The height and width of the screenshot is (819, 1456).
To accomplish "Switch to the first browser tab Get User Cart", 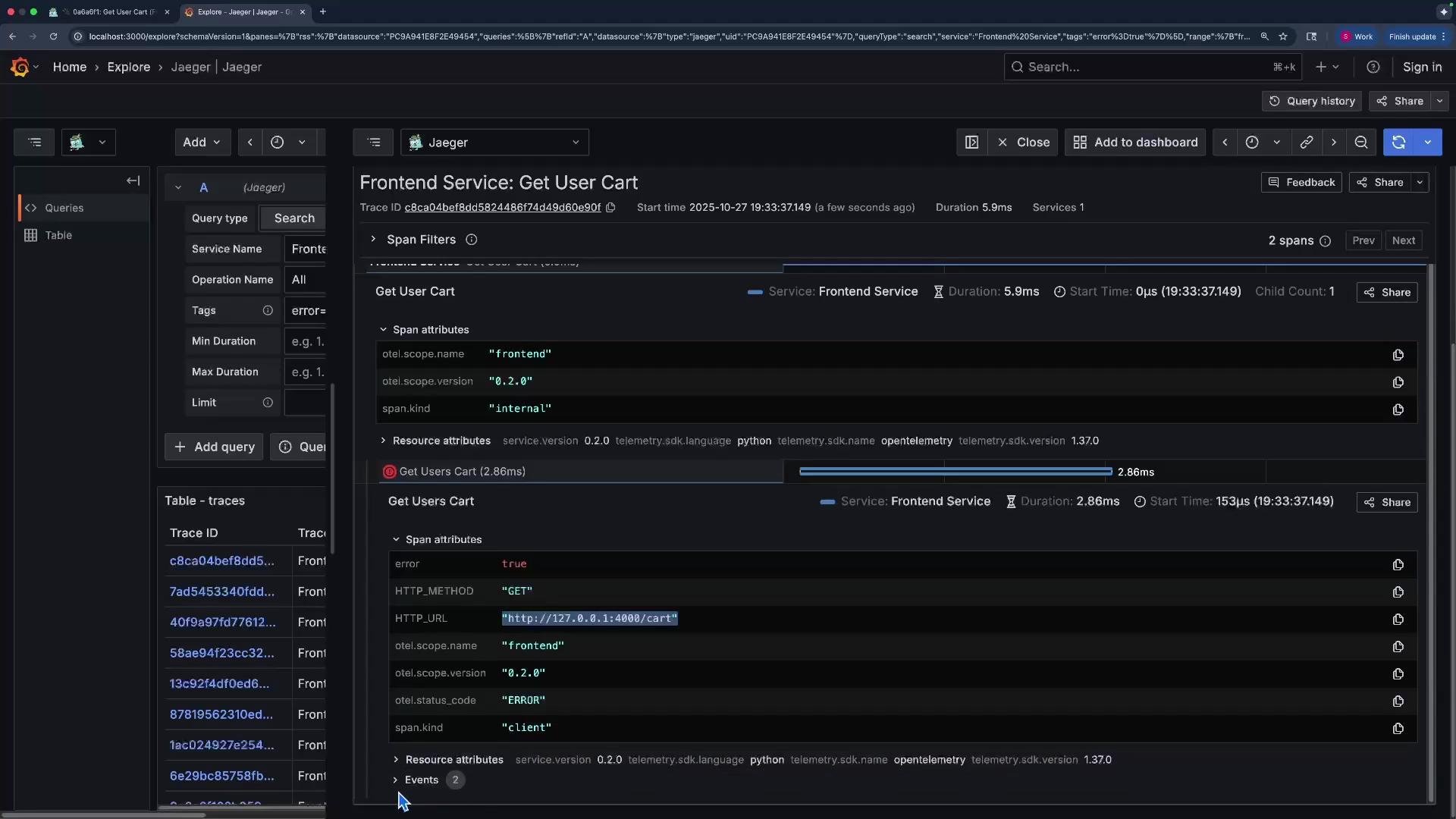I will [108, 12].
